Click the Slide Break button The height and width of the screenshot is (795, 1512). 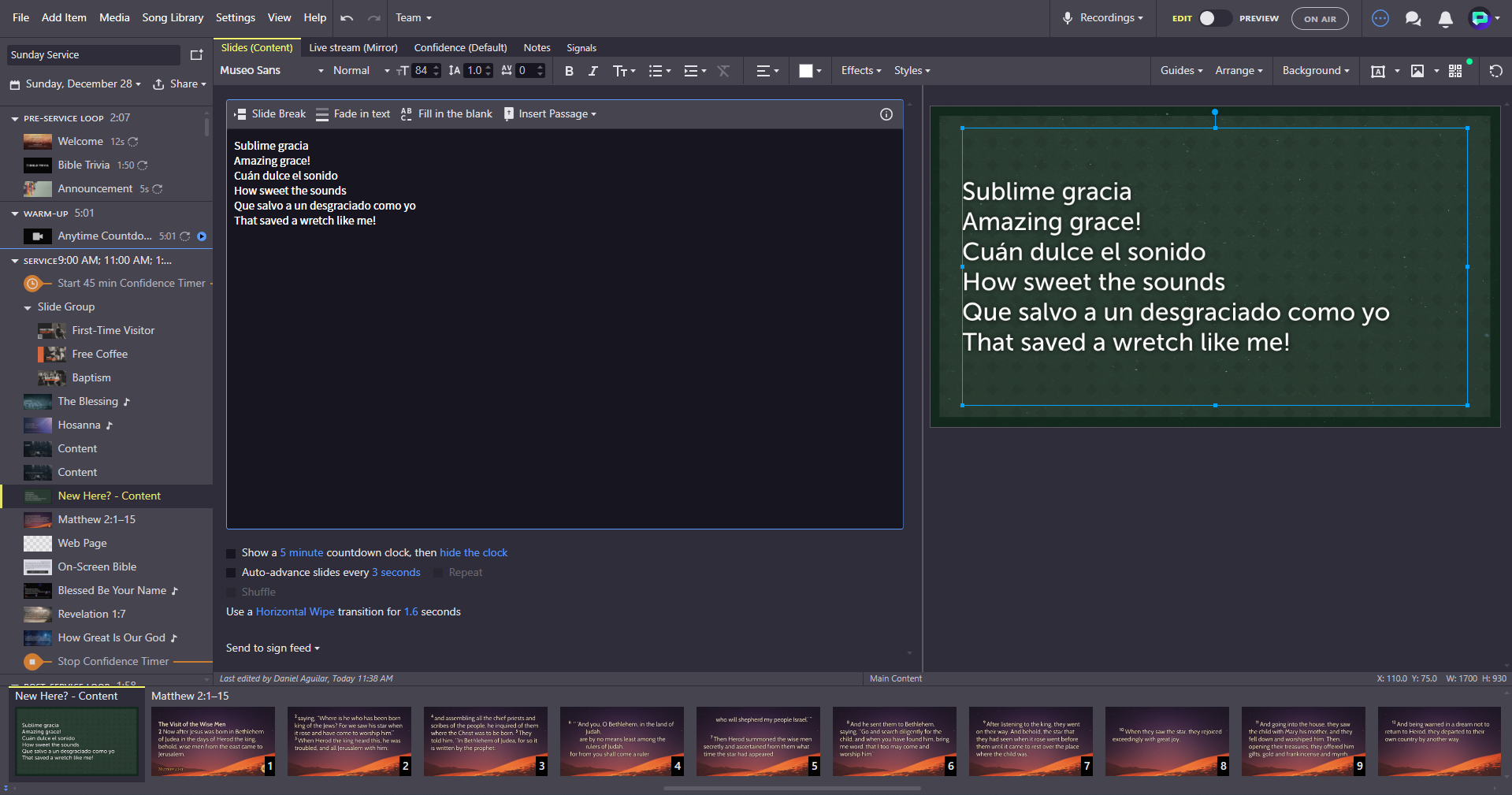[x=270, y=114]
